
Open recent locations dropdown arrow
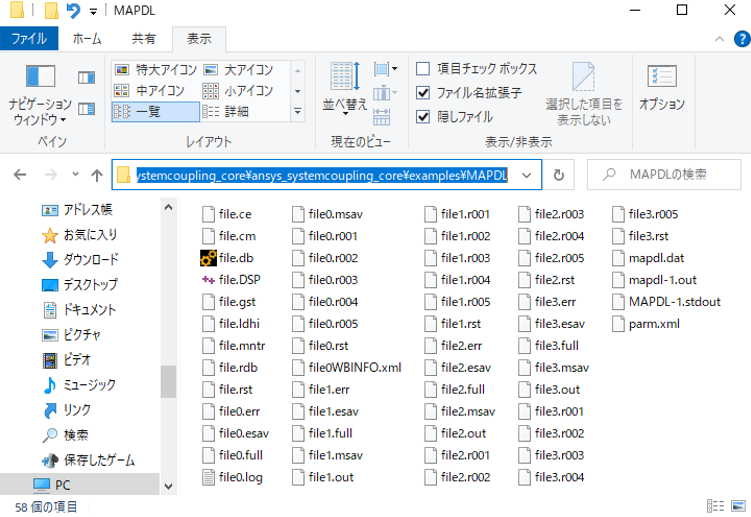tap(74, 175)
